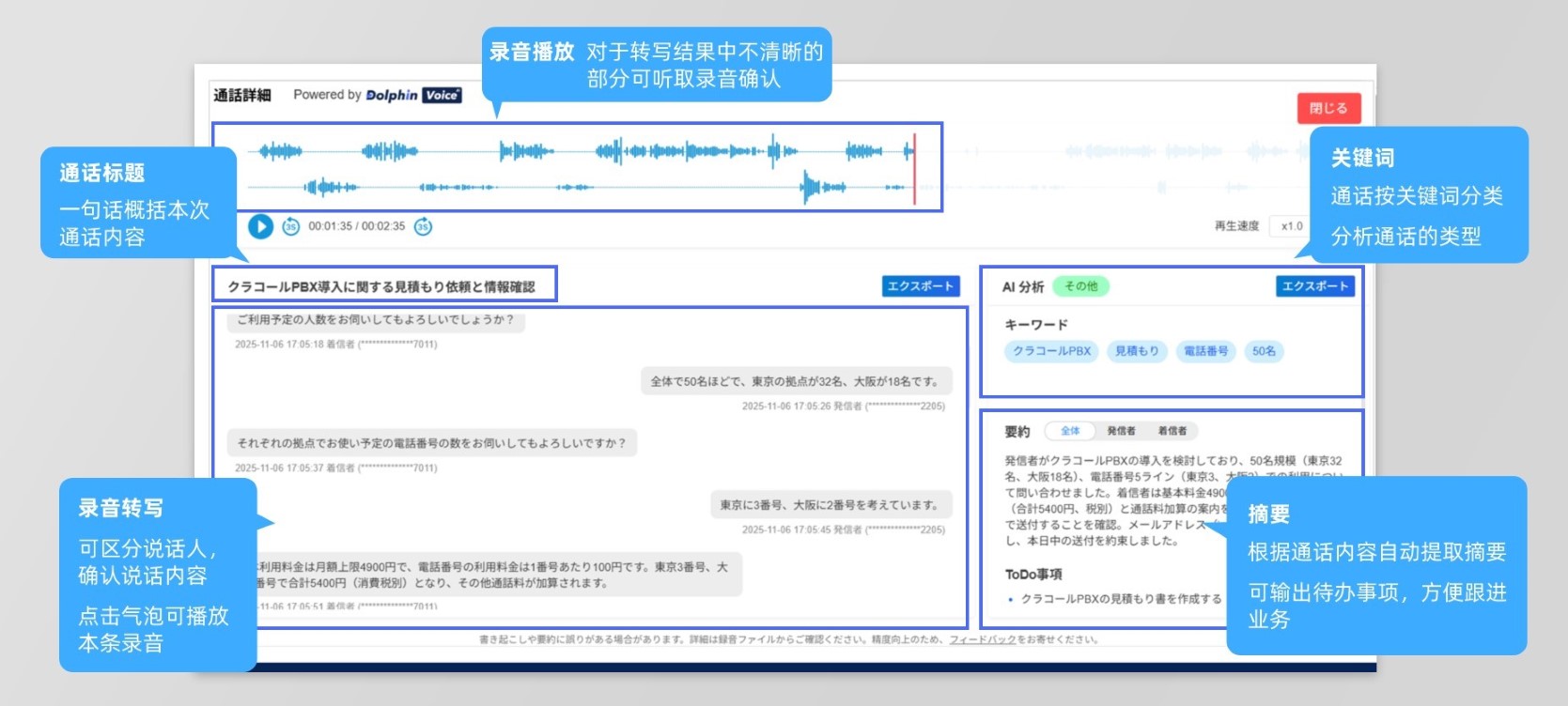Screen dimensions: 1568x706
Task: Switch summary to 着信者 tab
Action: point(1172,431)
